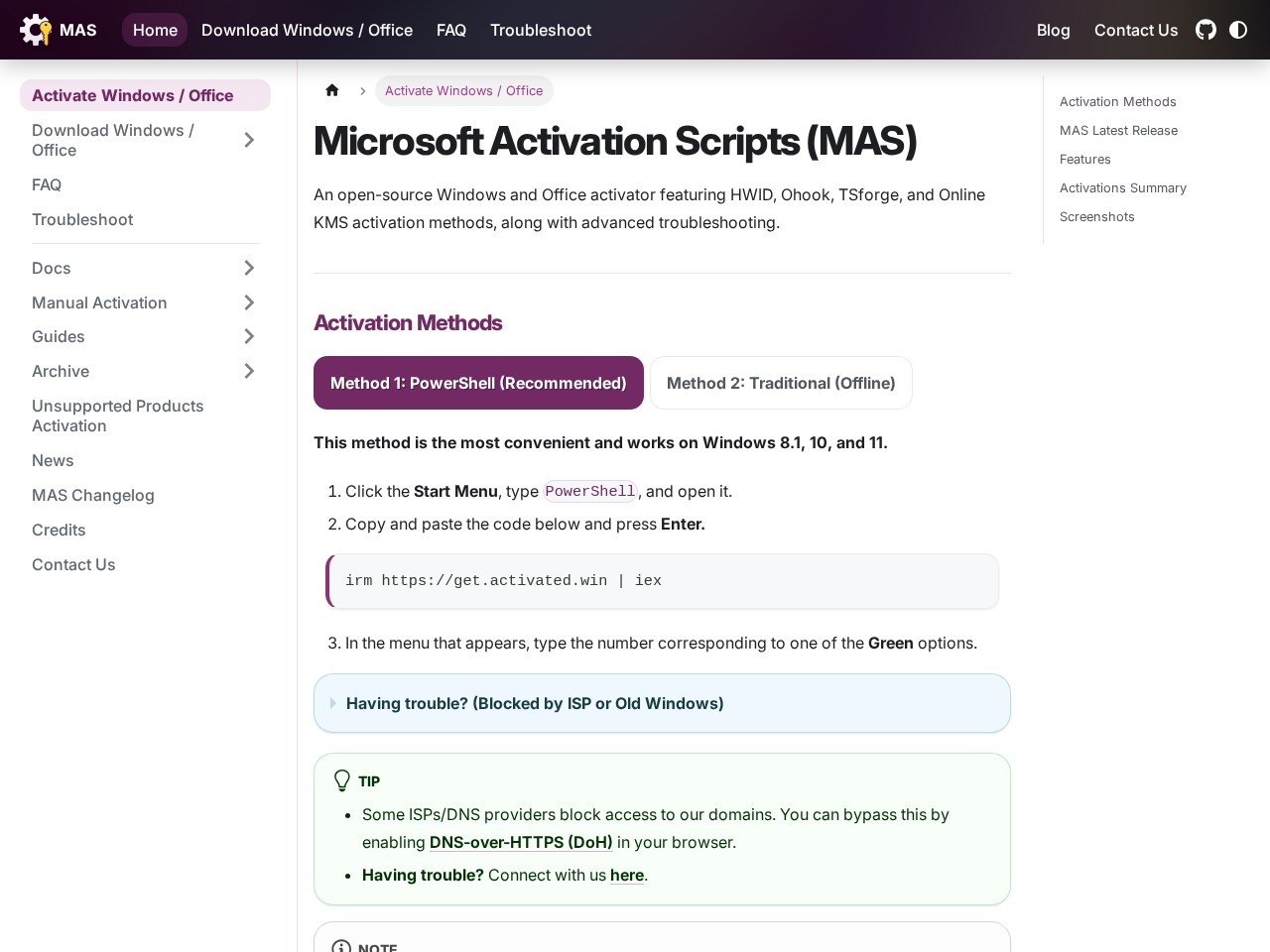This screenshot has width=1270, height=952.
Task: Click Microsoft Activation Scripts (MAS) page title
Action: pyautogui.click(x=615, y=141)
